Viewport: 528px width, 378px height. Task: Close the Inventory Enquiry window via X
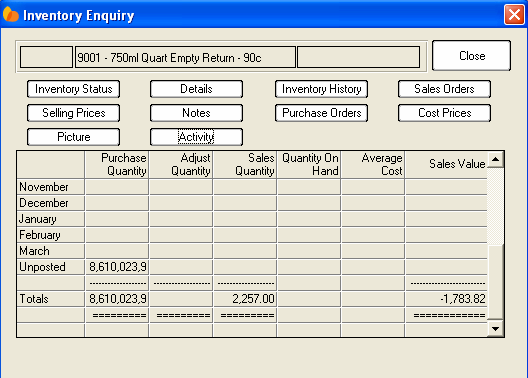(x=514, y=15)
